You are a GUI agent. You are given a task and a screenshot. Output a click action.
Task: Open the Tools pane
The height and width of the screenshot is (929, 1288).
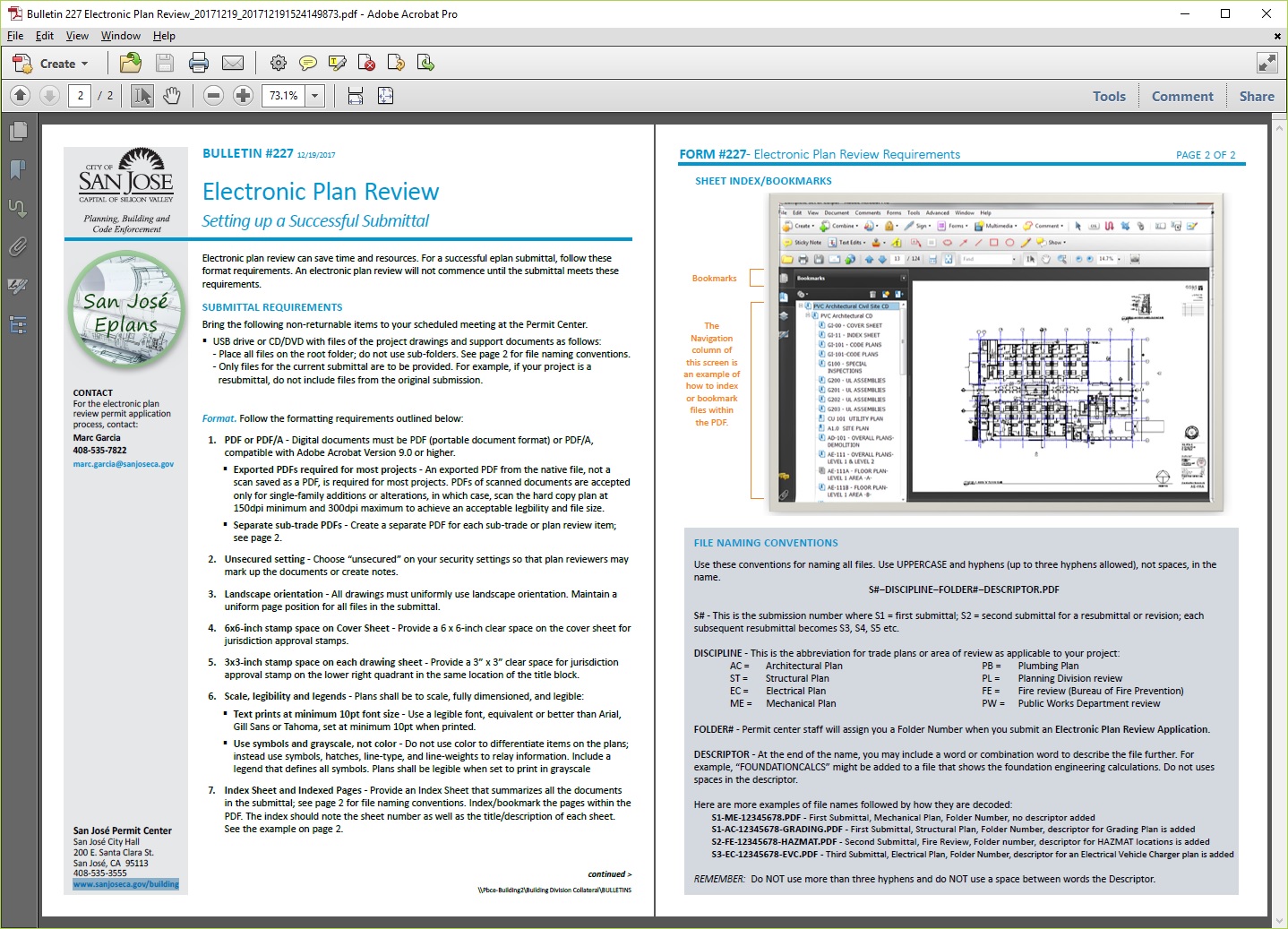[x=1109, y=96]
